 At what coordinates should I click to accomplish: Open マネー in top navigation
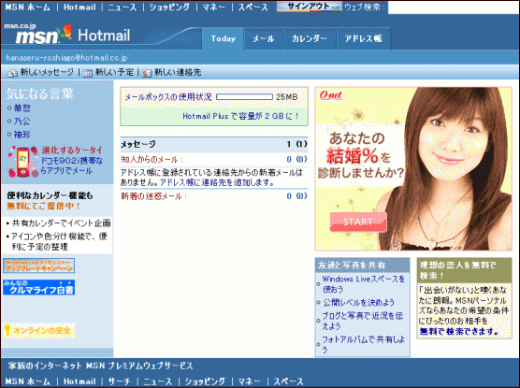pyautogui.click(x=214, y=7)
